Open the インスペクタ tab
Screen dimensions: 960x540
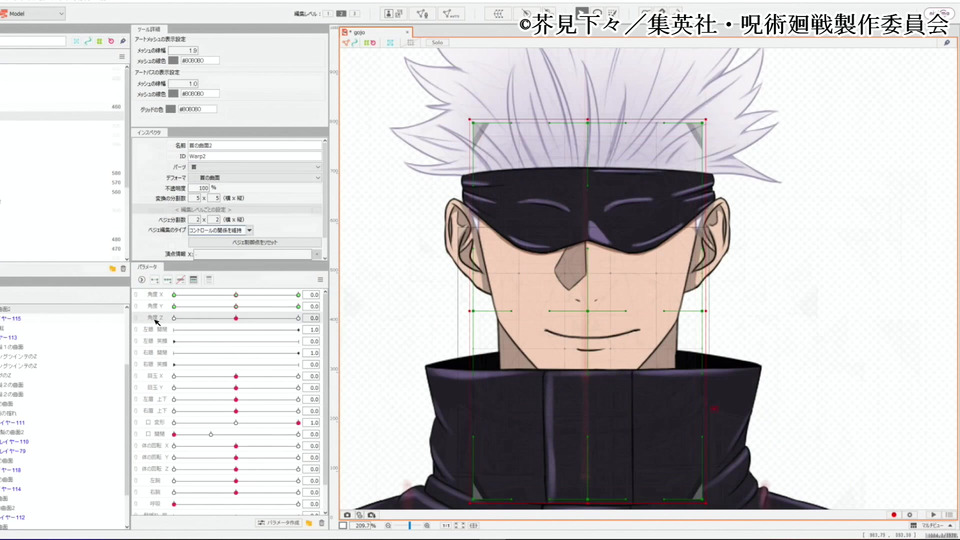[149, 132]
